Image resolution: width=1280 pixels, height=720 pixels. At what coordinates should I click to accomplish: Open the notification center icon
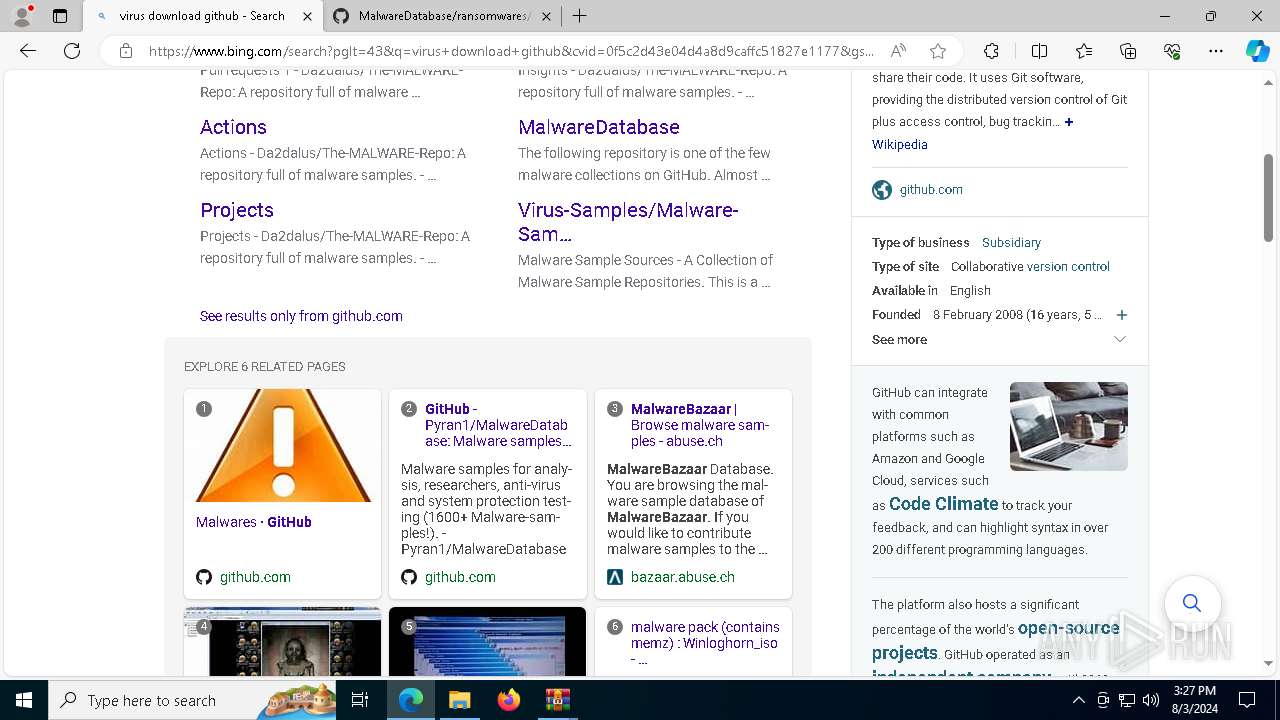[x=1247, y=700]
